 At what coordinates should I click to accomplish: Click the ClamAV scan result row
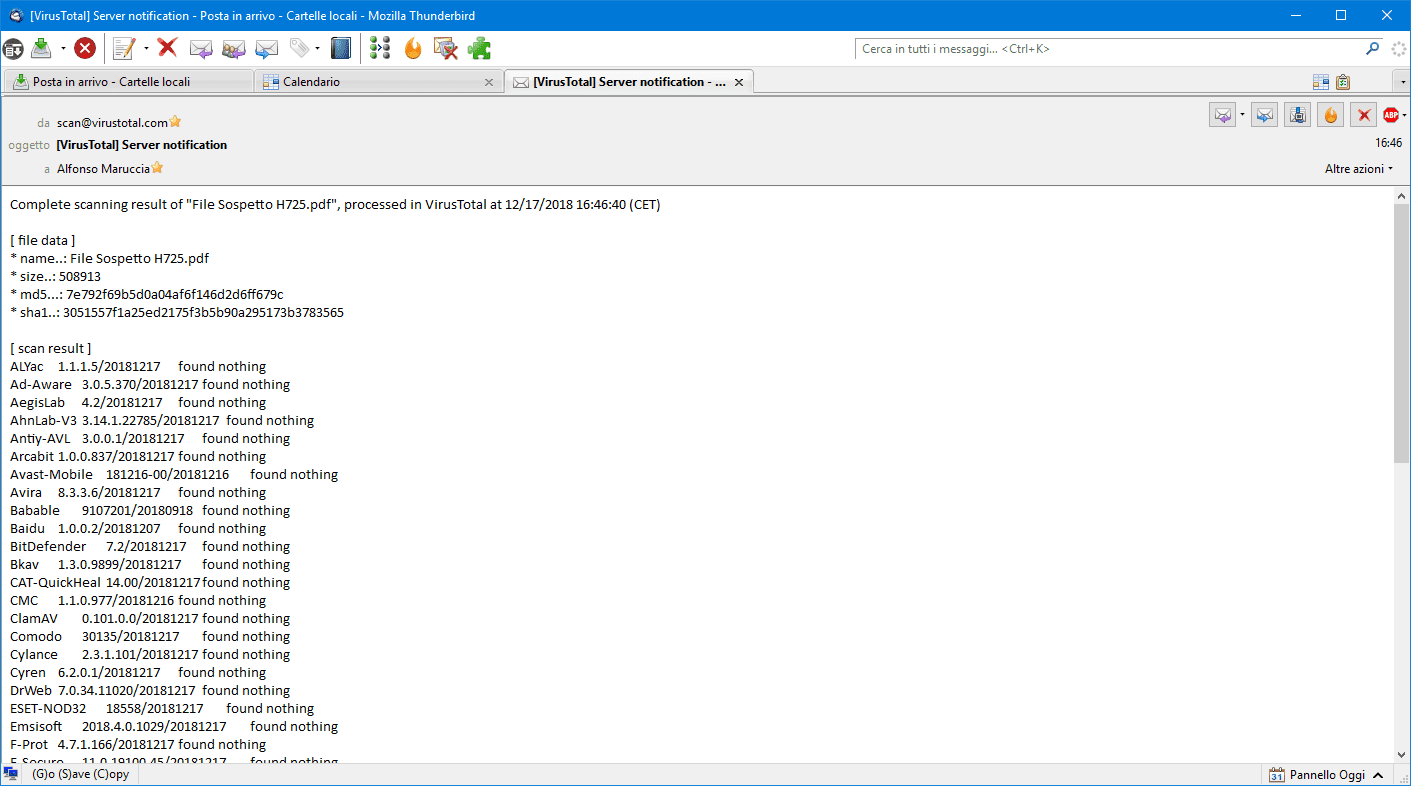point(150,618)
